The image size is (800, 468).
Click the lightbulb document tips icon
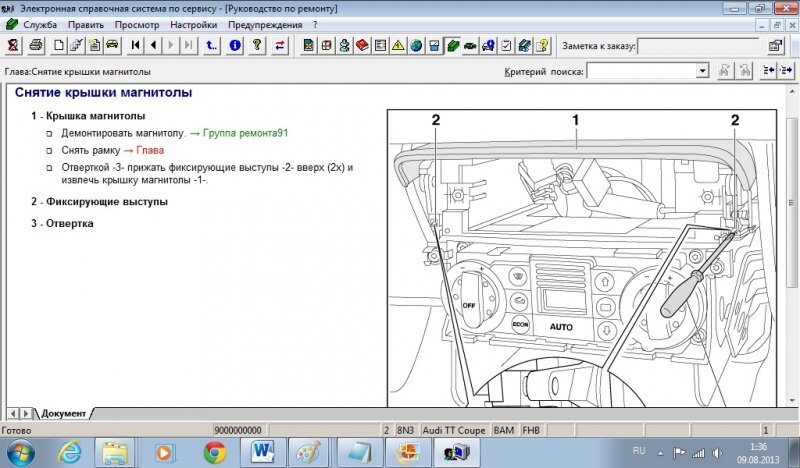click(x=542, y=45)
